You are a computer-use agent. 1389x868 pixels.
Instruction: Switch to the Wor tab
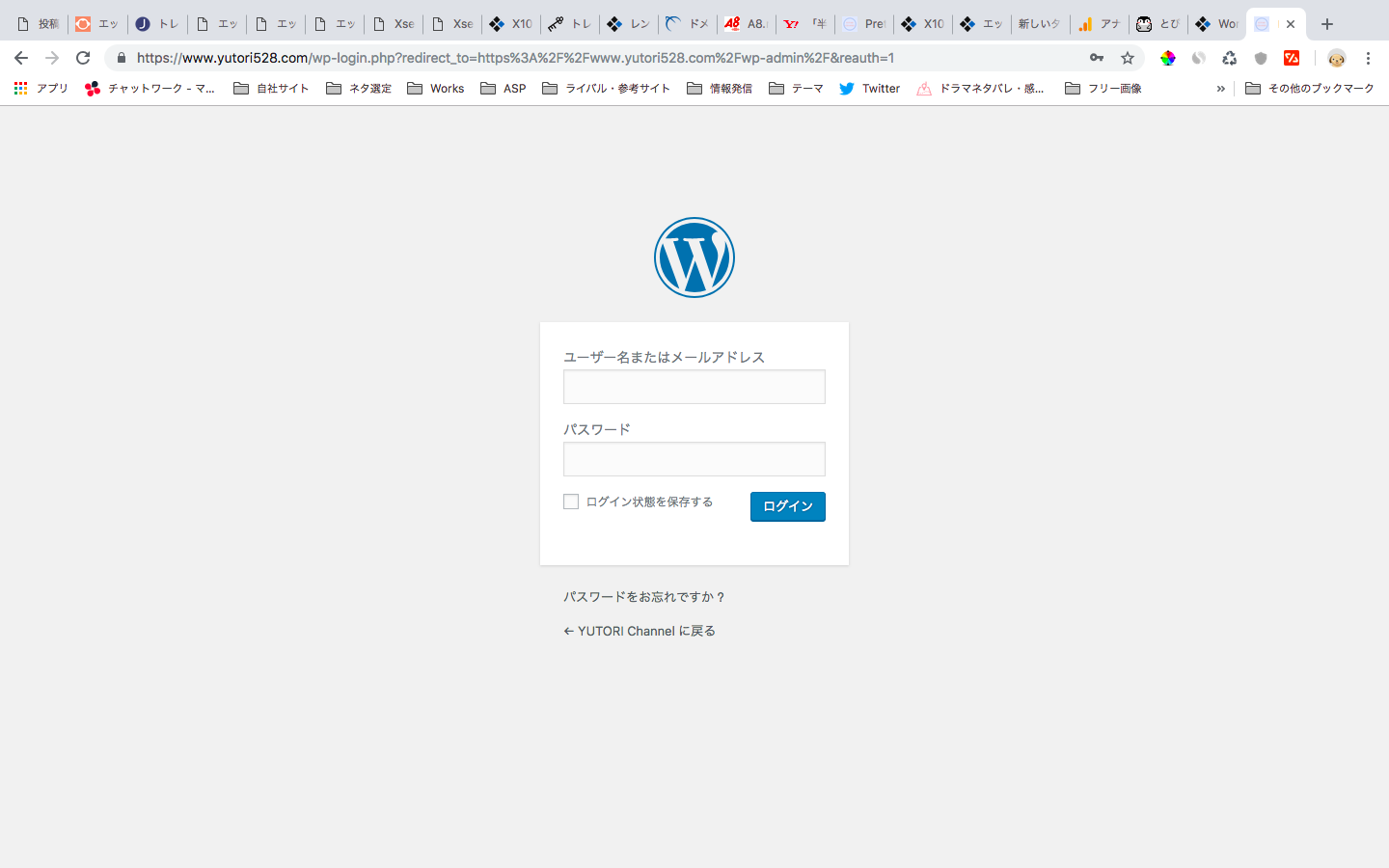pyautogui.click(x=1216, y=24)
